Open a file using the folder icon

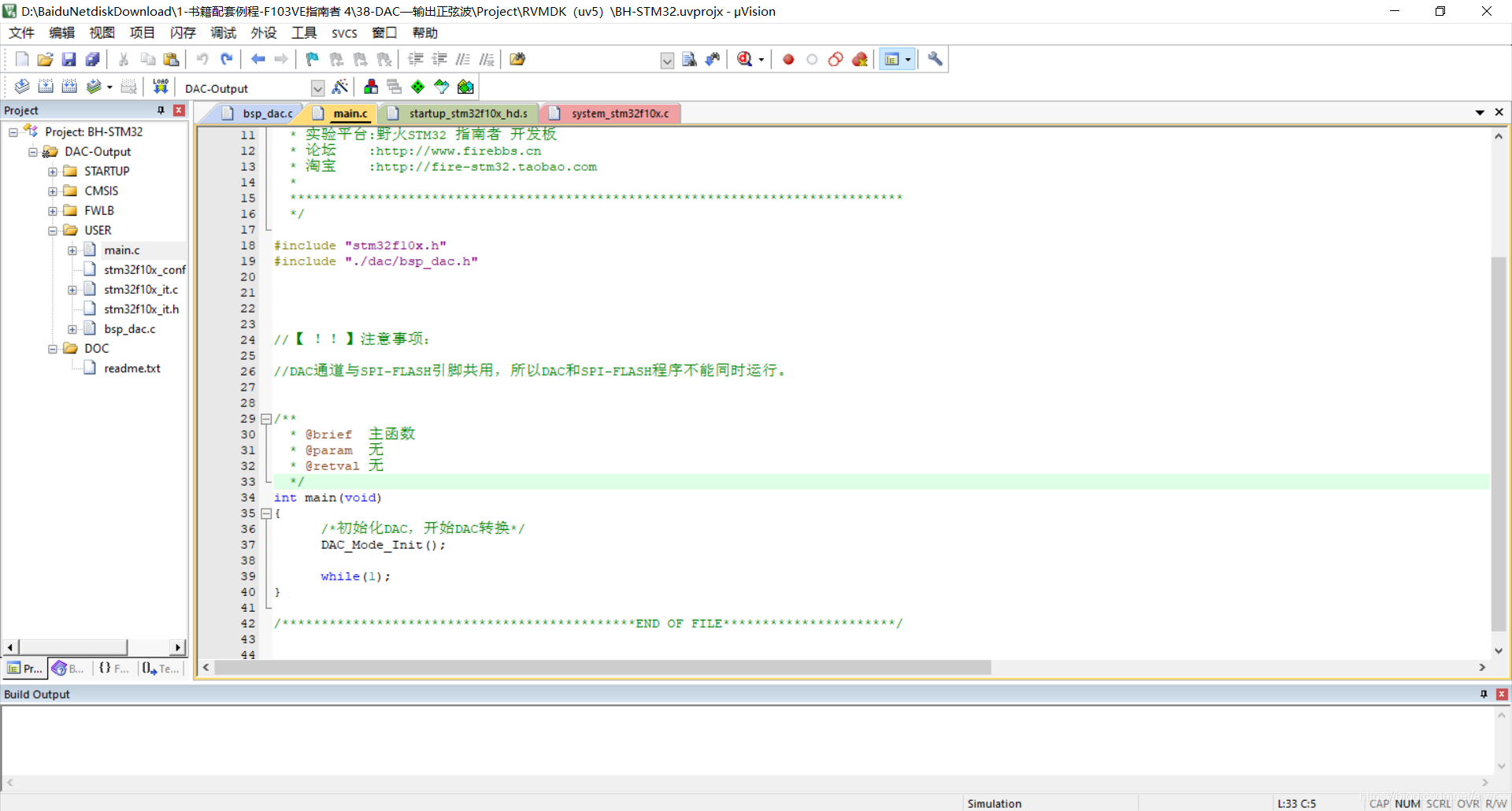tap(46, 59)
